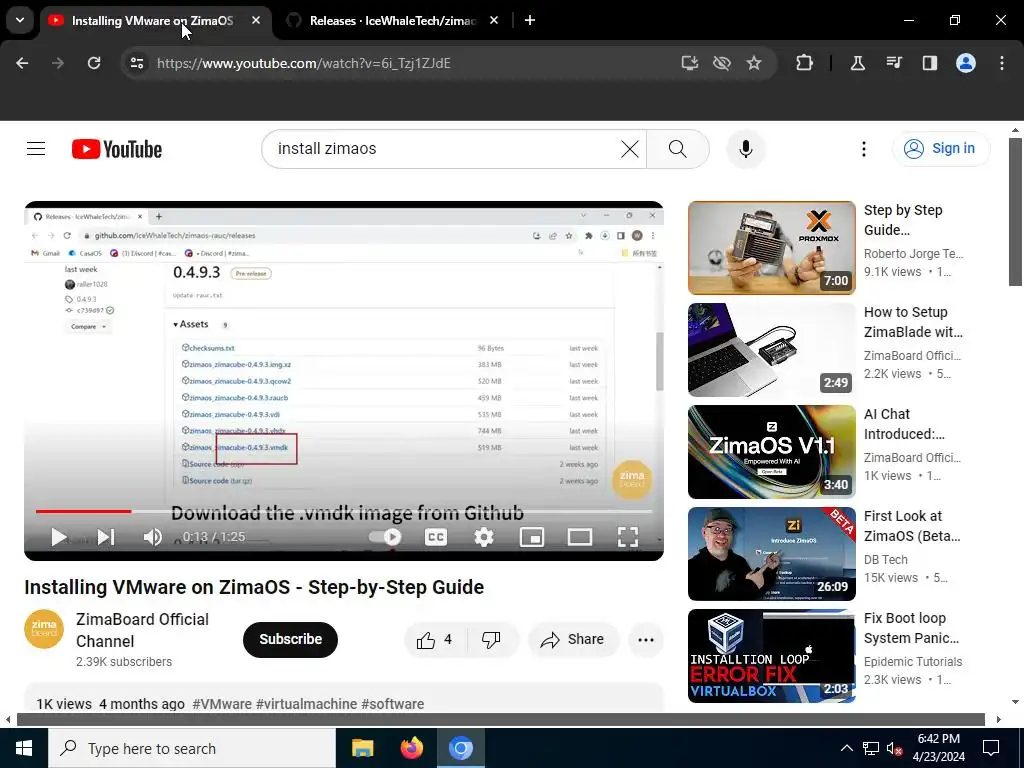The height and width of the screenshot is (768, 1024).
Task: Enter full screen mode
Action: click(628, 537)
